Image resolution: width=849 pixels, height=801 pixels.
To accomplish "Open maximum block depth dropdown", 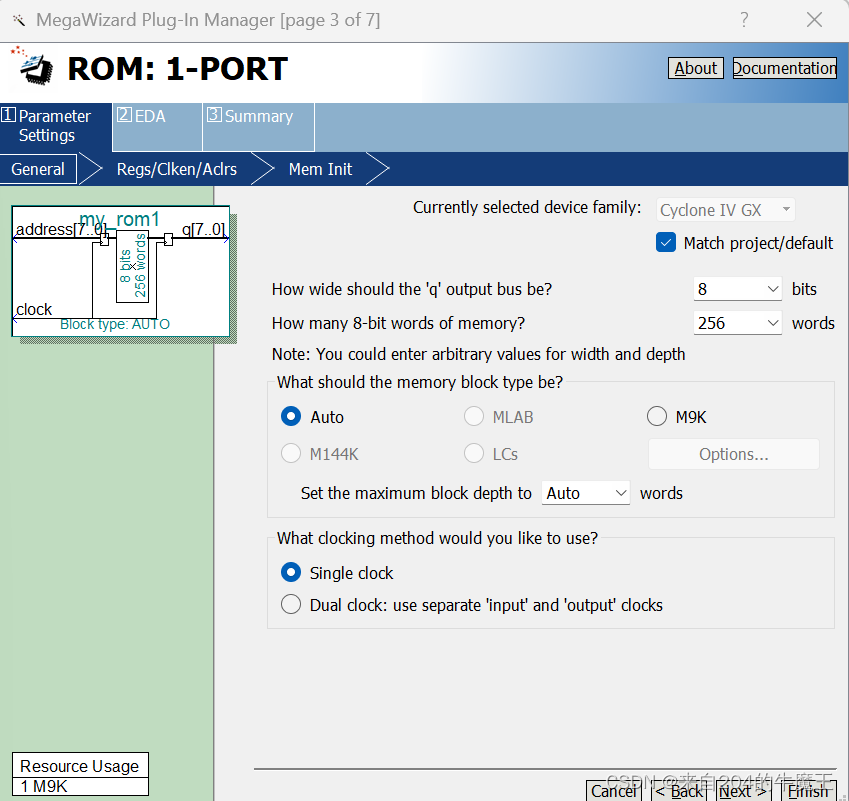I will 585,493.
